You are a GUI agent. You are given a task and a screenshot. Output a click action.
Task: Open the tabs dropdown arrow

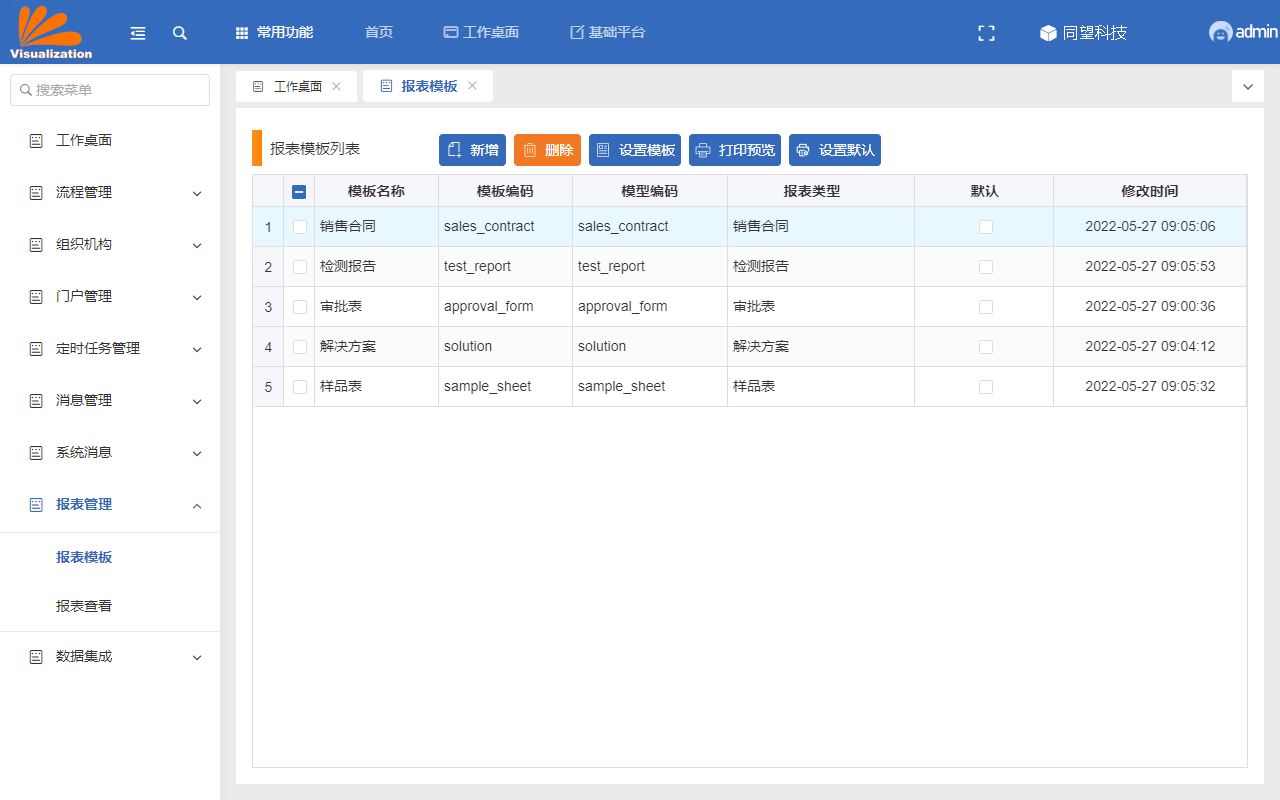click(x=1247, y=87)
